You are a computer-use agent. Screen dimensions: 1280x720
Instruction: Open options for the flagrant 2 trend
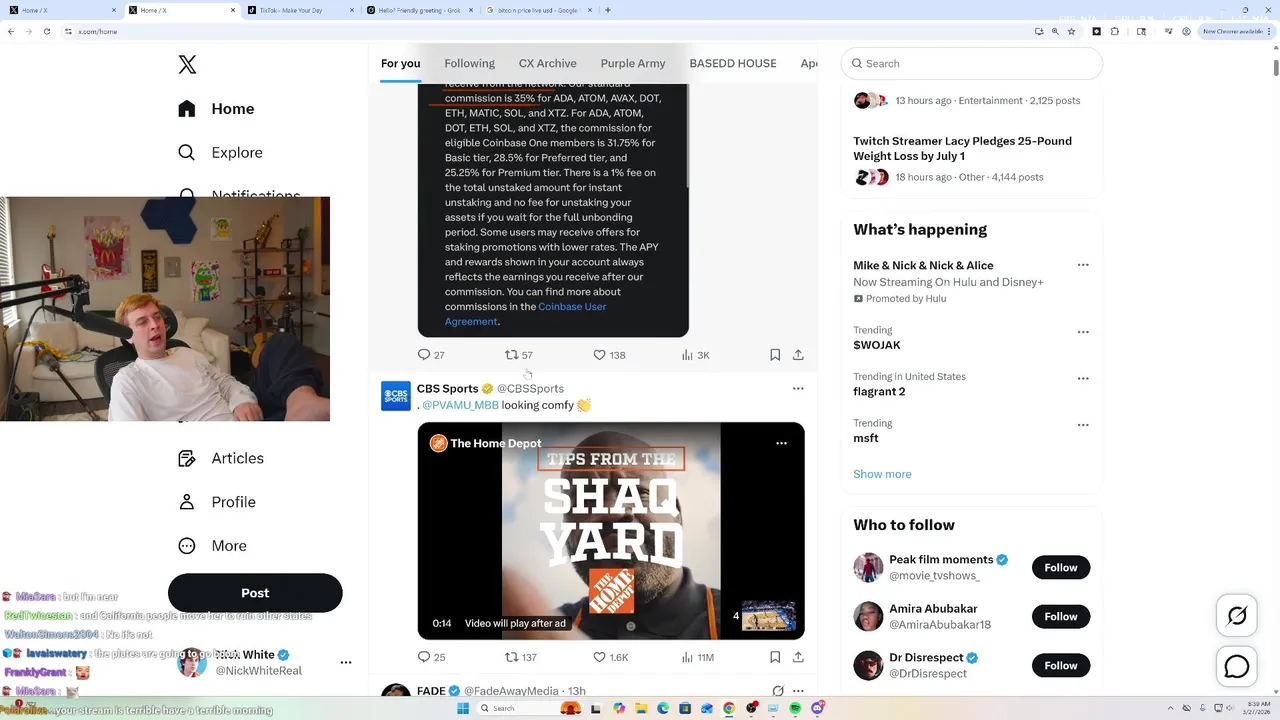tap(1083, 379)
